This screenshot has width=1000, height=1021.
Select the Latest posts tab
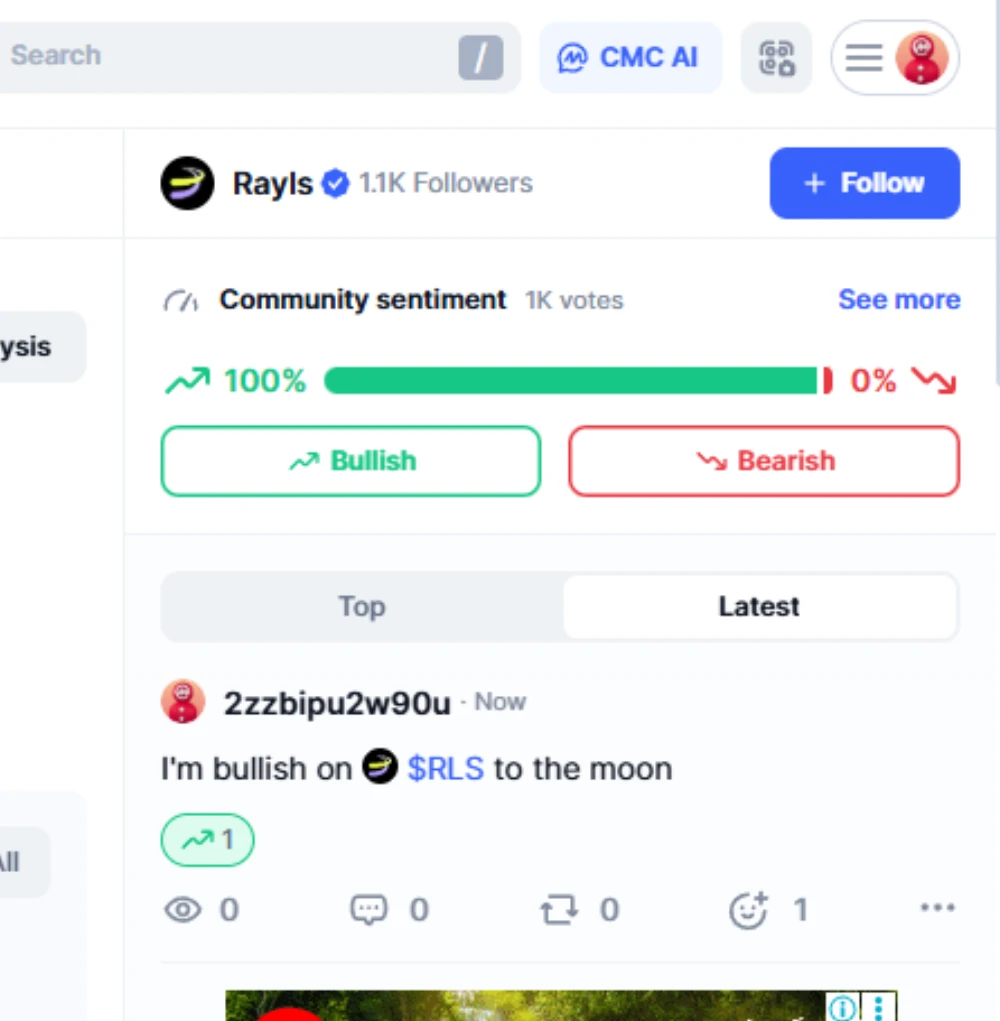click(x=759, y=606)
